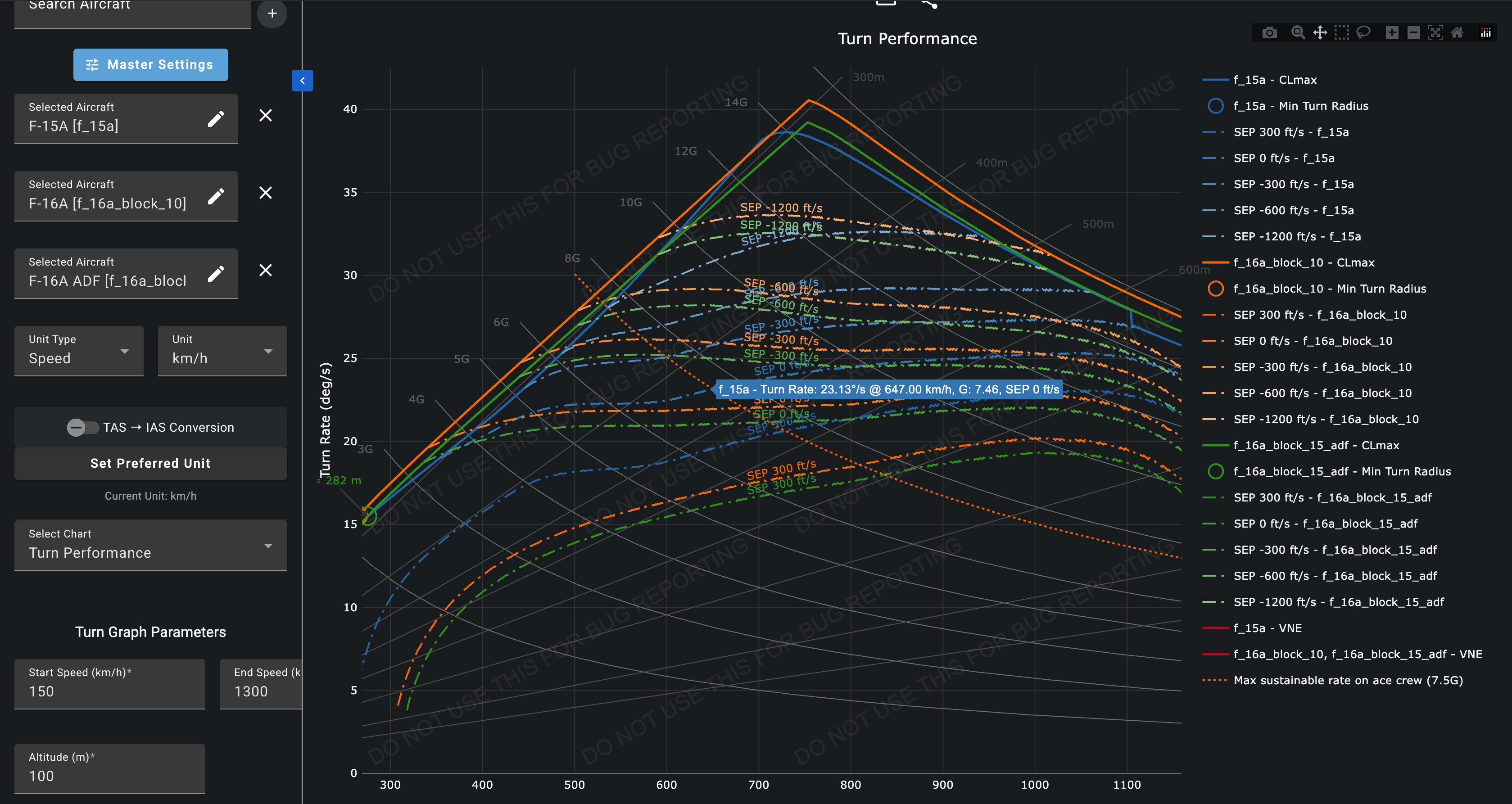This screenshot has height=804, width=1512.
Task: Expand the Select Chart dropdown
Action: tap(150, 545)
